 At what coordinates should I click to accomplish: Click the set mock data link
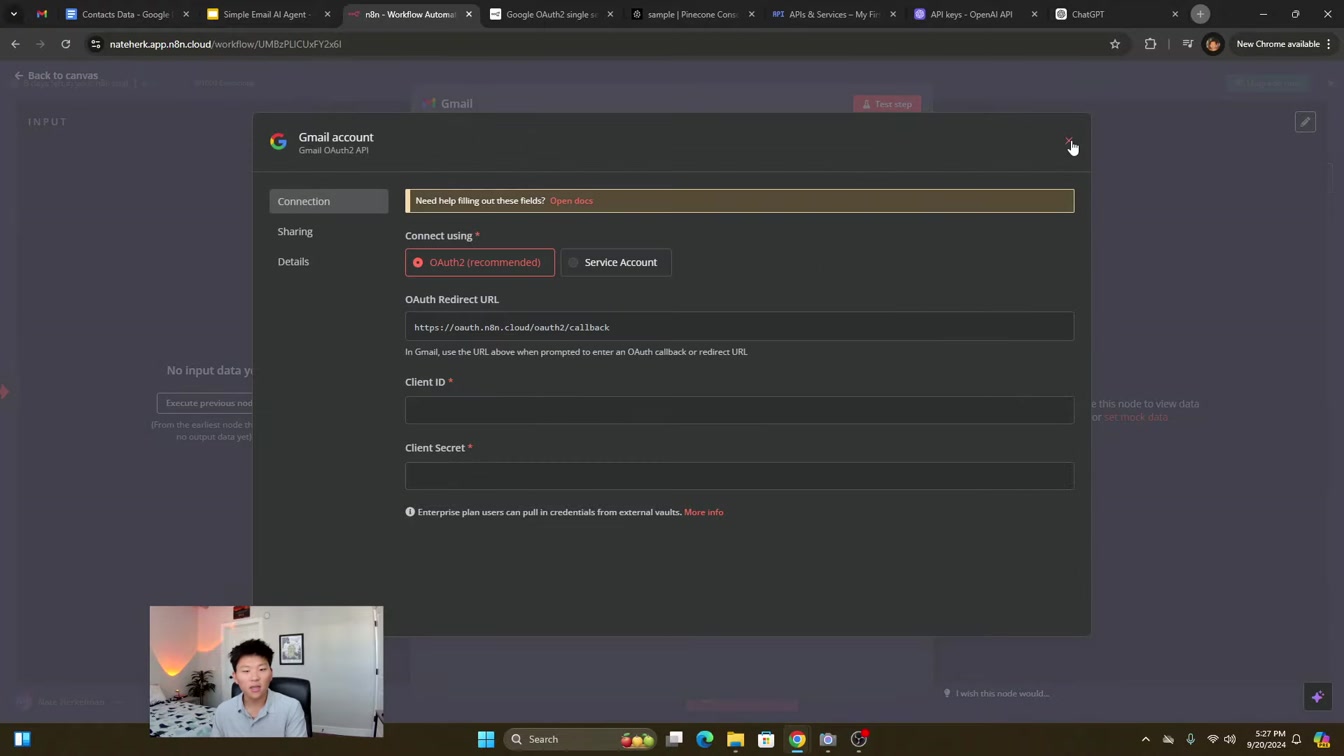click(1135, 417)
